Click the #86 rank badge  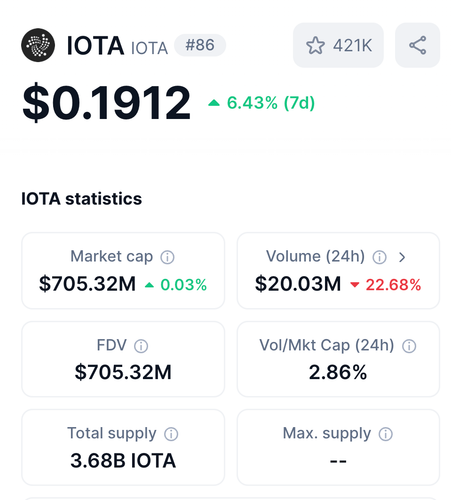(200, 45)
